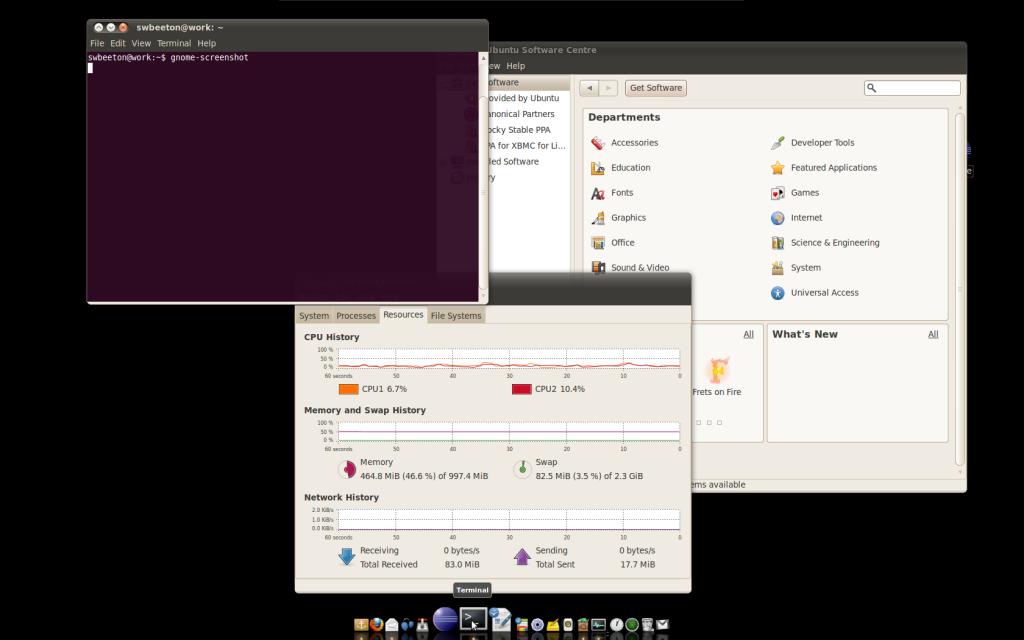The image size is (1024, 640).
Task: Launch the Eclipse sphere icon in dock
Action: pyautogui.click(x=445, y=619)
